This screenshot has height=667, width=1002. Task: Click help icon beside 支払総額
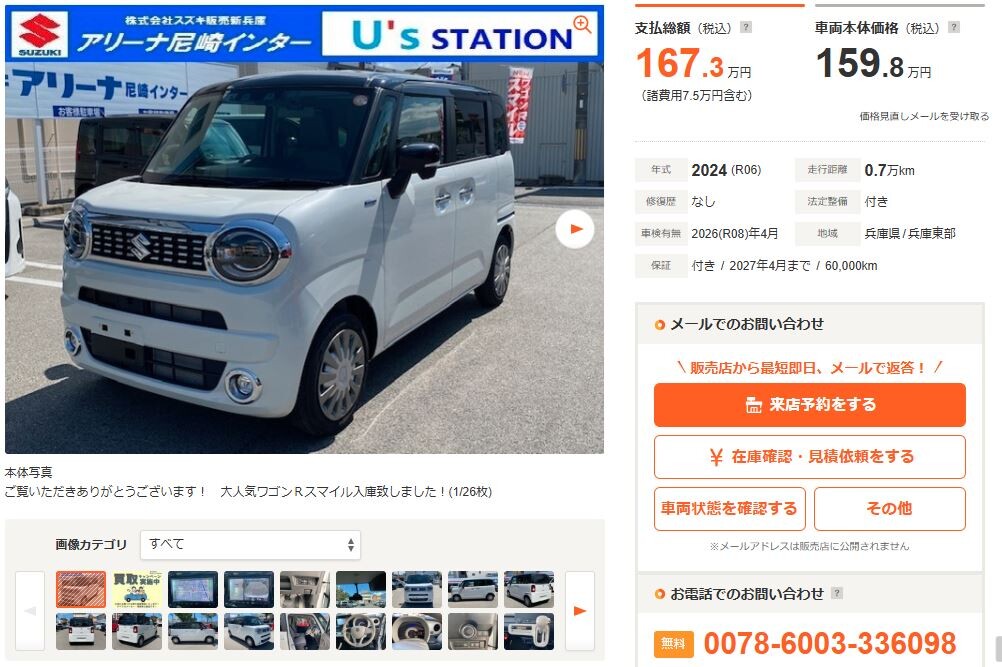click(746, 27)
